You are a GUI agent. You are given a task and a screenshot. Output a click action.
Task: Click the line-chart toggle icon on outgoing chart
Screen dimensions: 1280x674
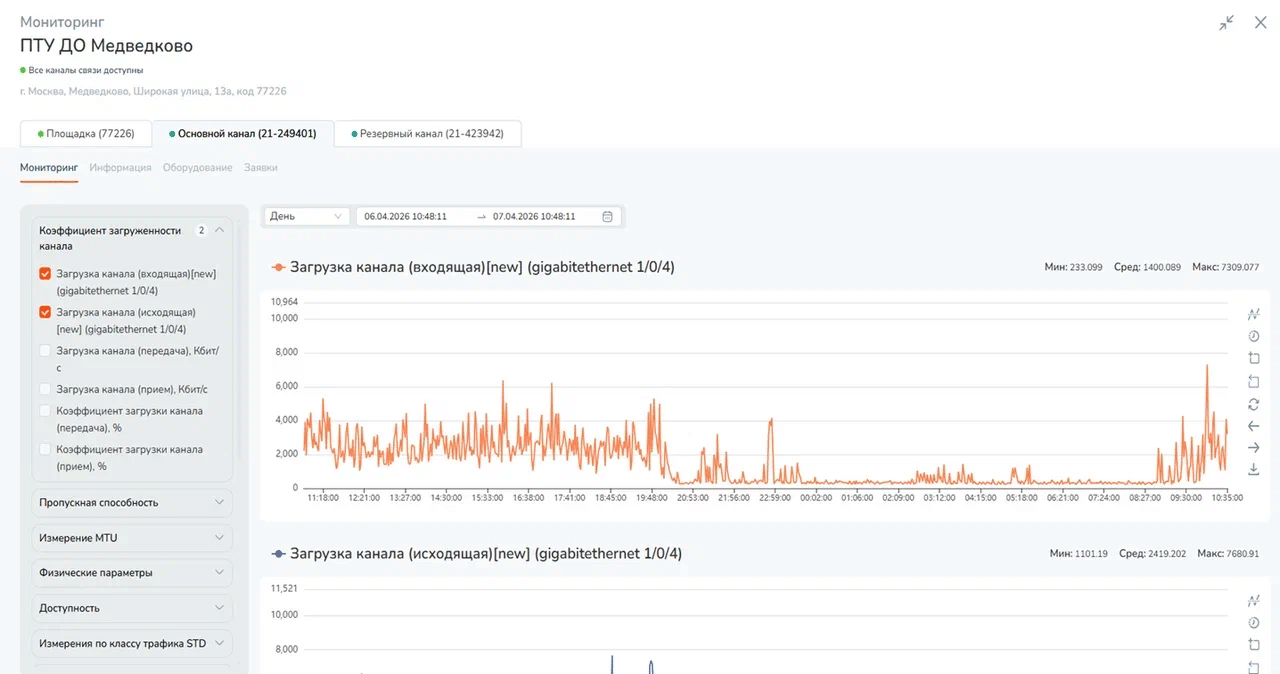coord(1253,600)
